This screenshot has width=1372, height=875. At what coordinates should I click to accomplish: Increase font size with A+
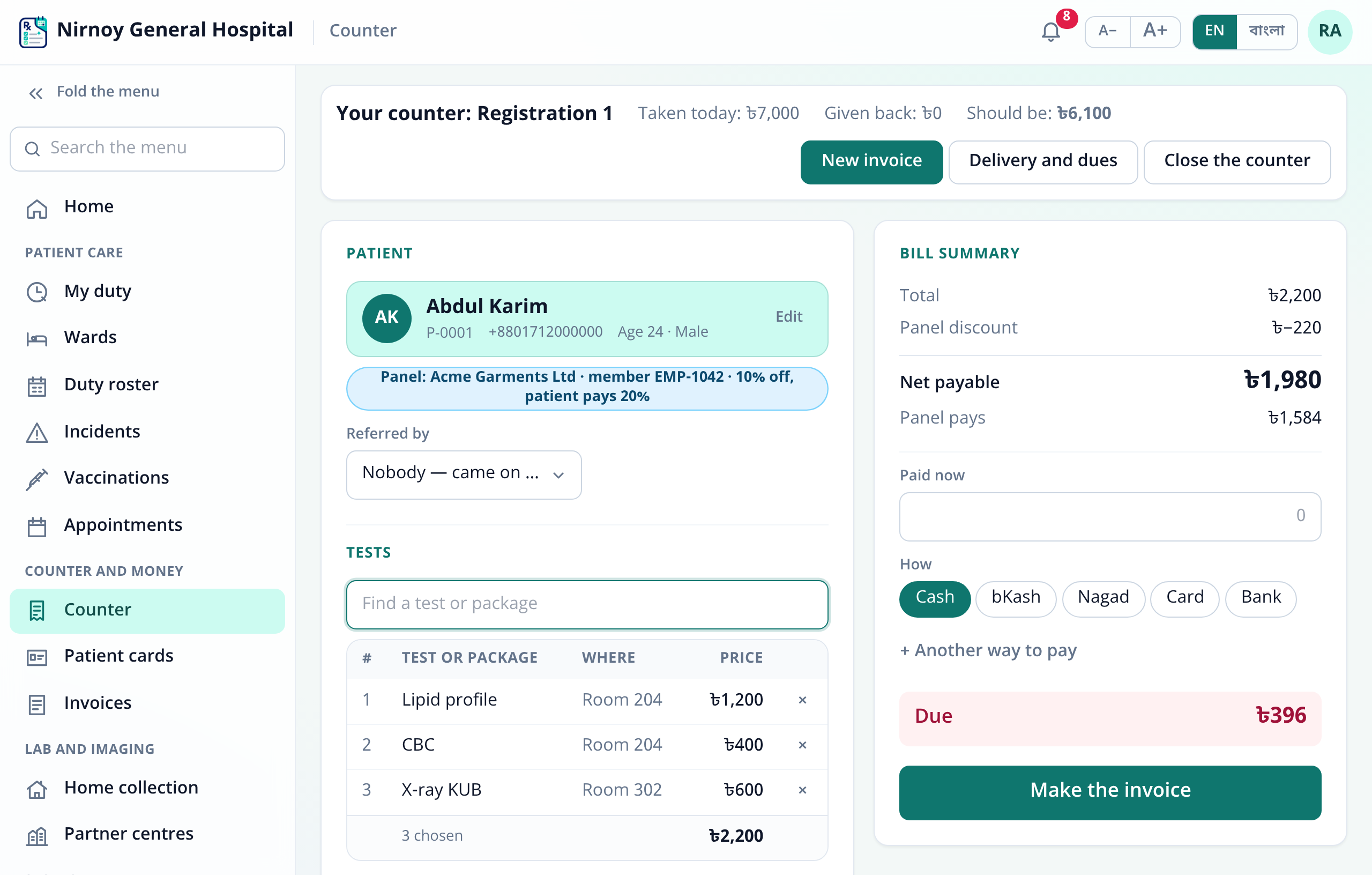(1154, 31)
